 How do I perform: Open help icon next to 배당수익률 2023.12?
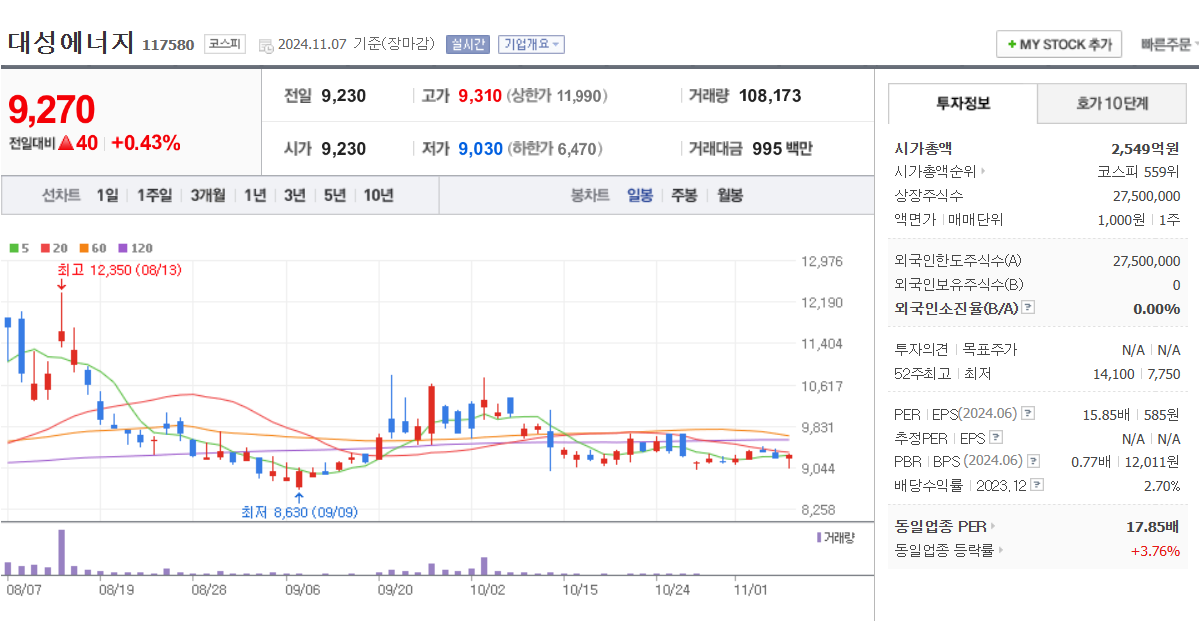pos(1038,485)
